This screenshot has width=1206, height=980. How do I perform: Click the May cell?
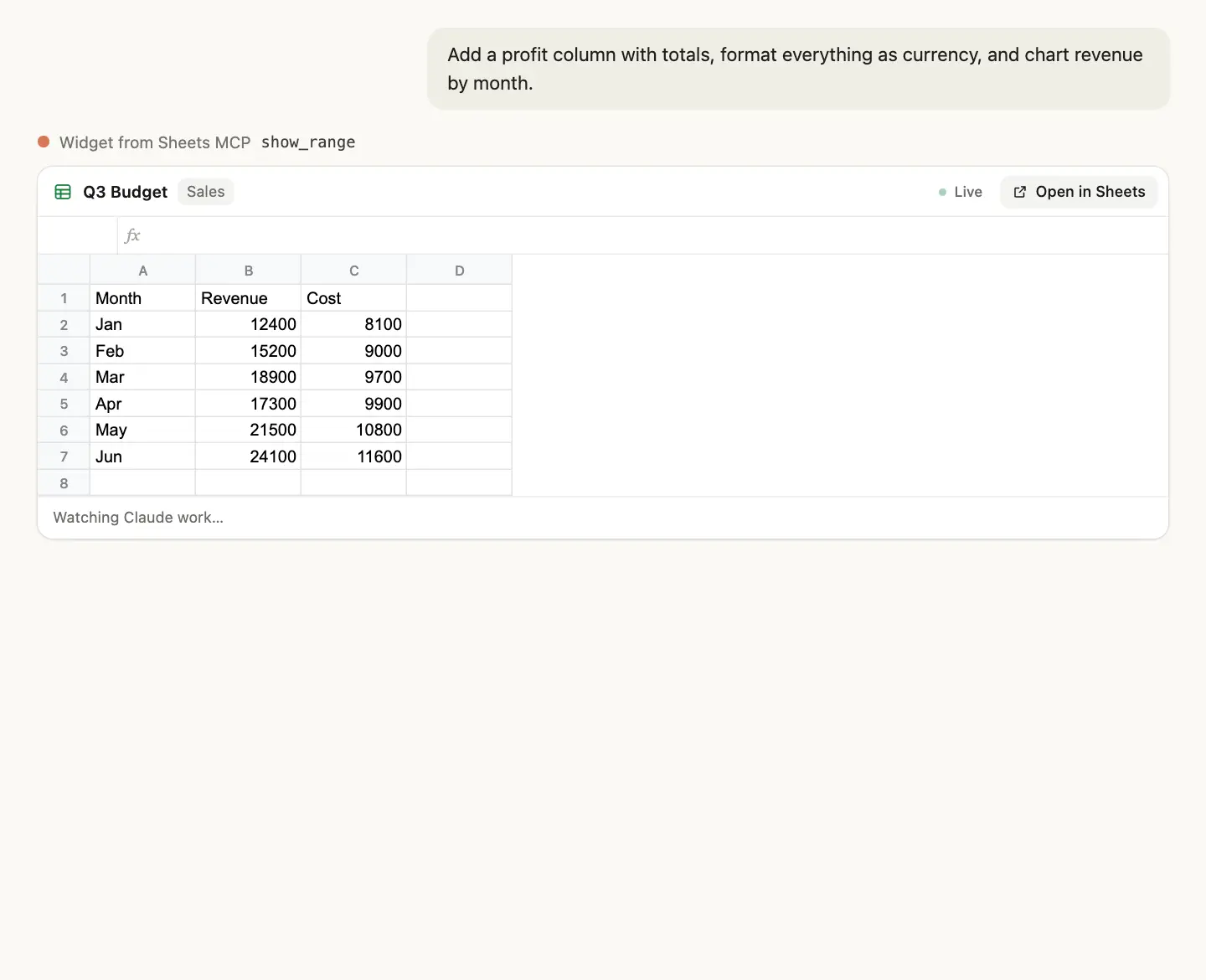143,430
